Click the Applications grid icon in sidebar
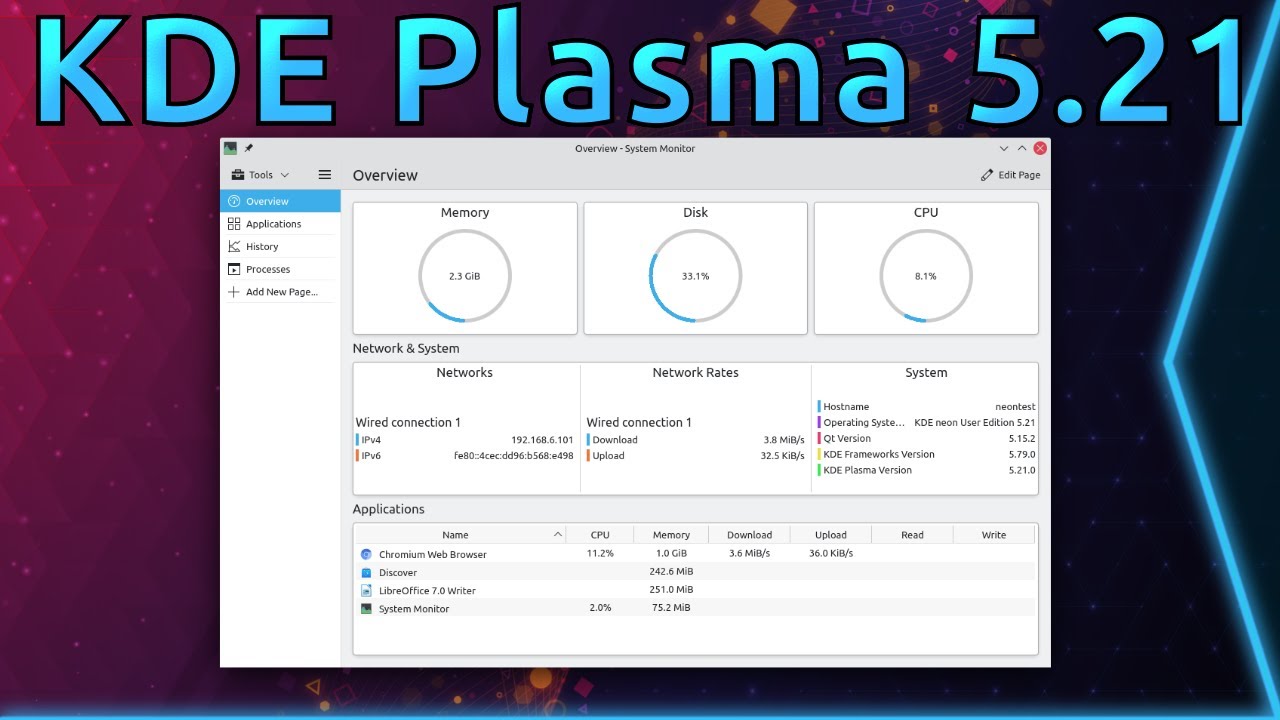 [x=234, y=224]
